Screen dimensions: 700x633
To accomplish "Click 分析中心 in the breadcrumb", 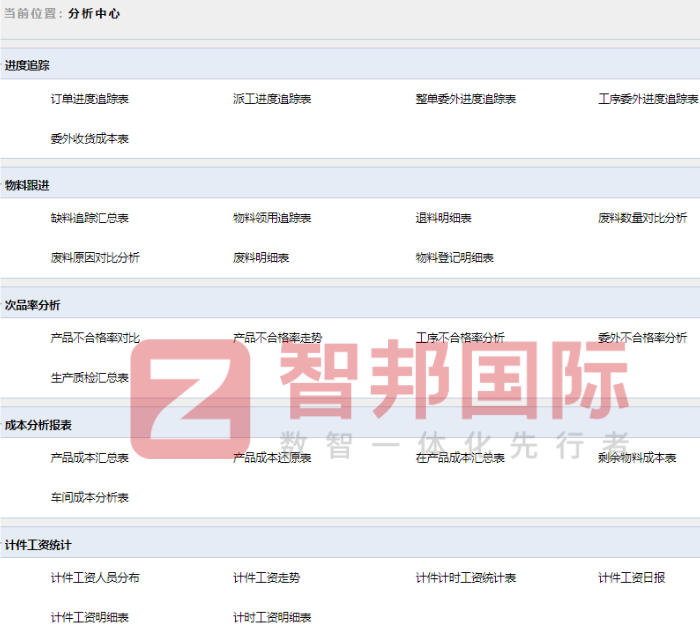I will tap(94, 15).
